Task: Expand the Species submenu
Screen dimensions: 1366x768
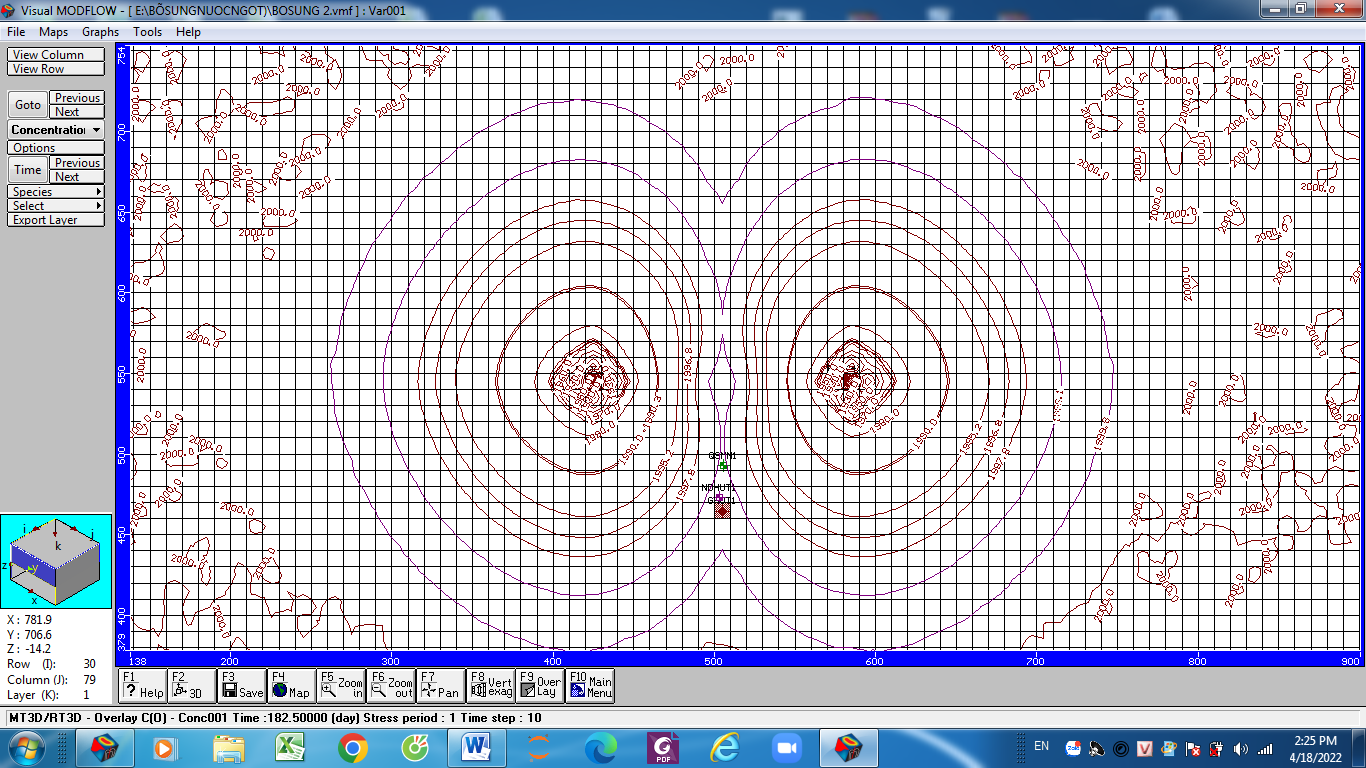Action: tap(55, 192)
